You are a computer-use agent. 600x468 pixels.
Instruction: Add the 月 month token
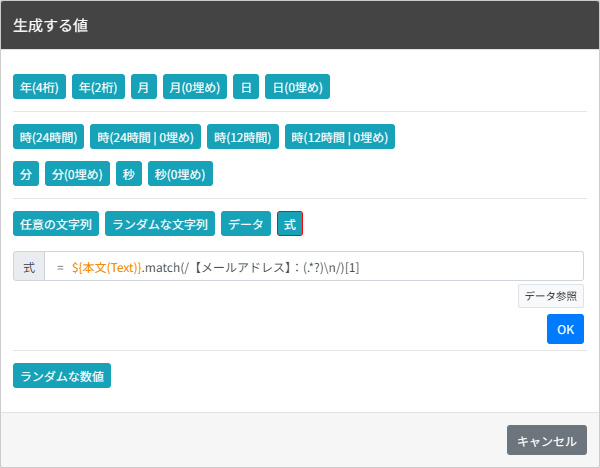[144, 87]
